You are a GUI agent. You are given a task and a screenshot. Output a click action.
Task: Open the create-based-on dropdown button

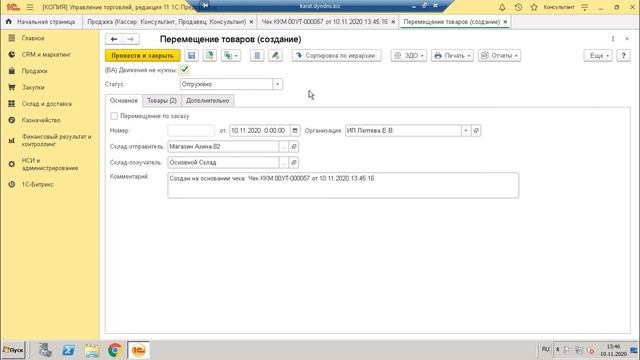(x=231, y=56)
